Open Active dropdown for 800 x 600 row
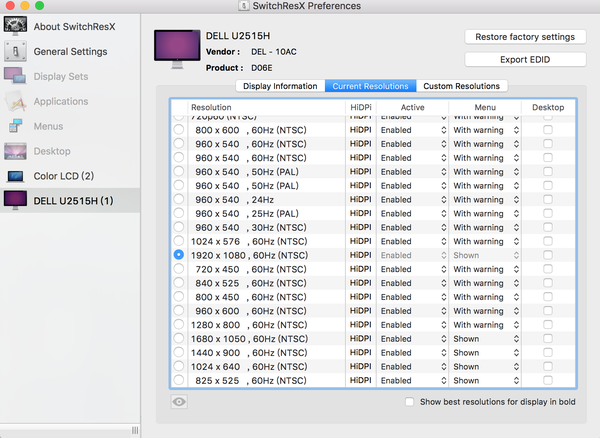600x438 pixels. point(413,130)
